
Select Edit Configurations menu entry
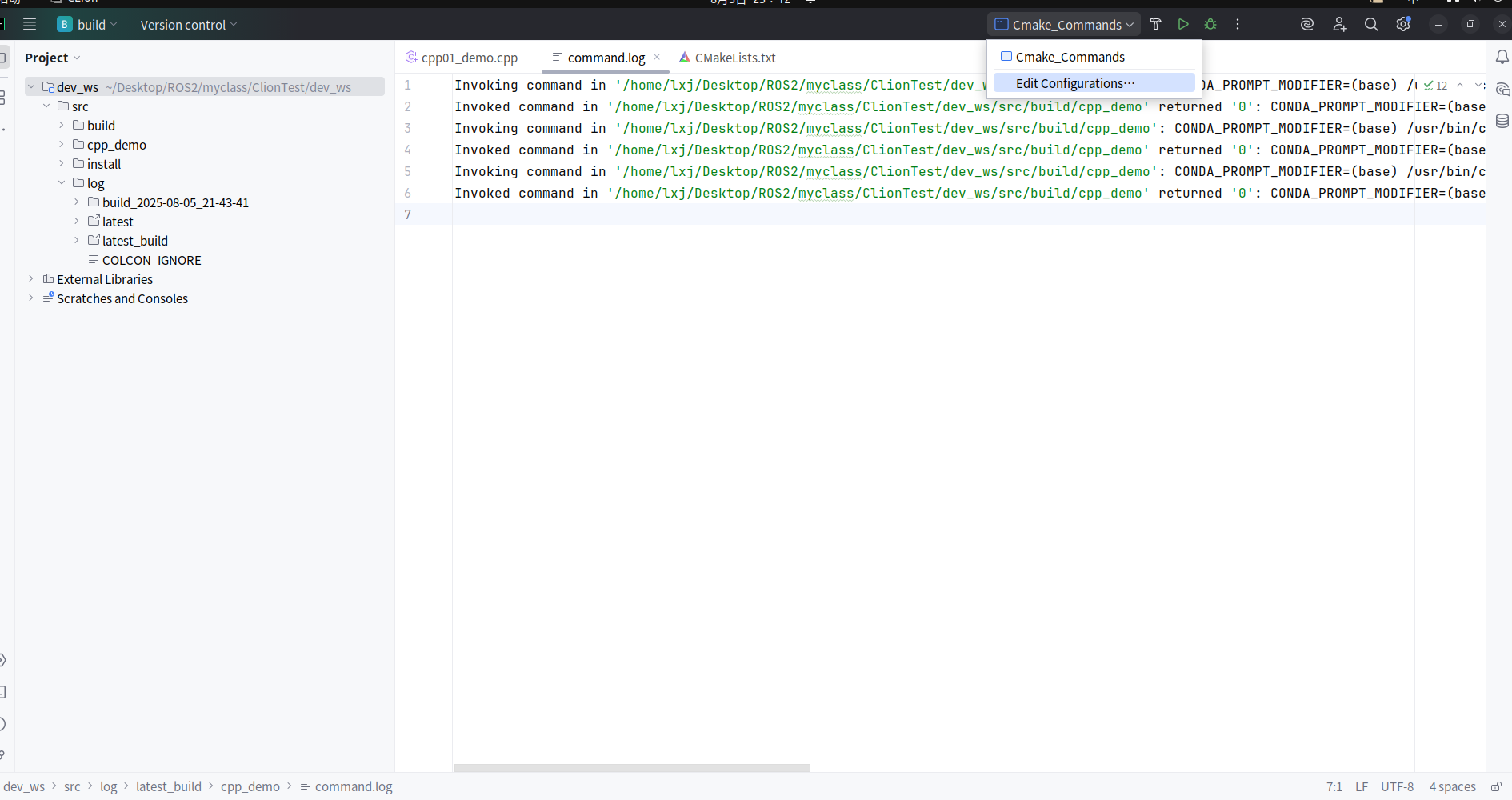coord(1075,83)
